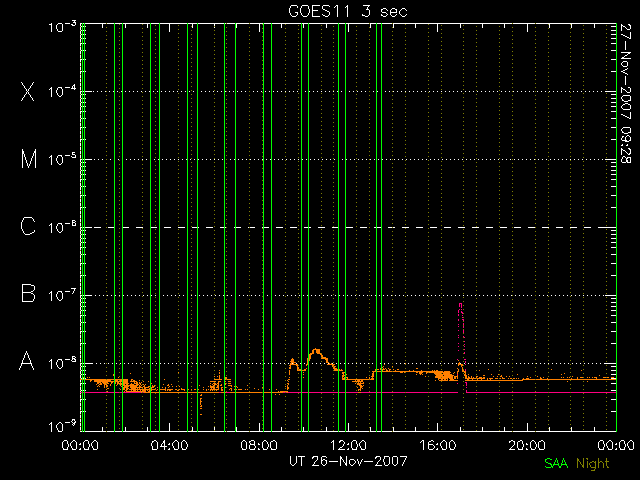This screenshot has width=640, height=480.
Task: Click the 10^-8 y-axis tick label
Action: pyautogui.click(x=62, y=363)
